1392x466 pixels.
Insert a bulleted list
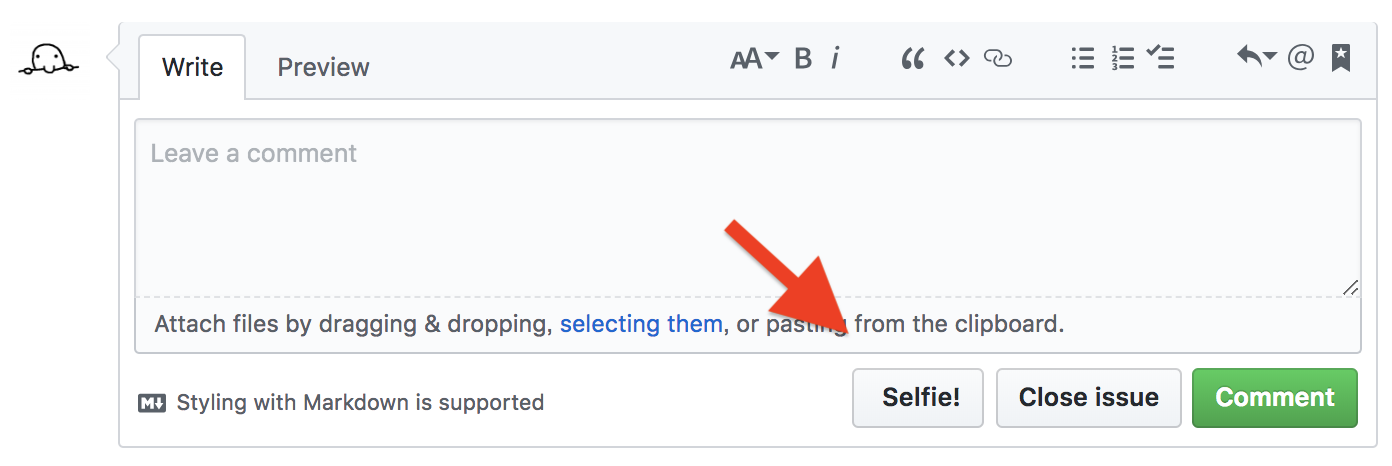click(1082, 59)
